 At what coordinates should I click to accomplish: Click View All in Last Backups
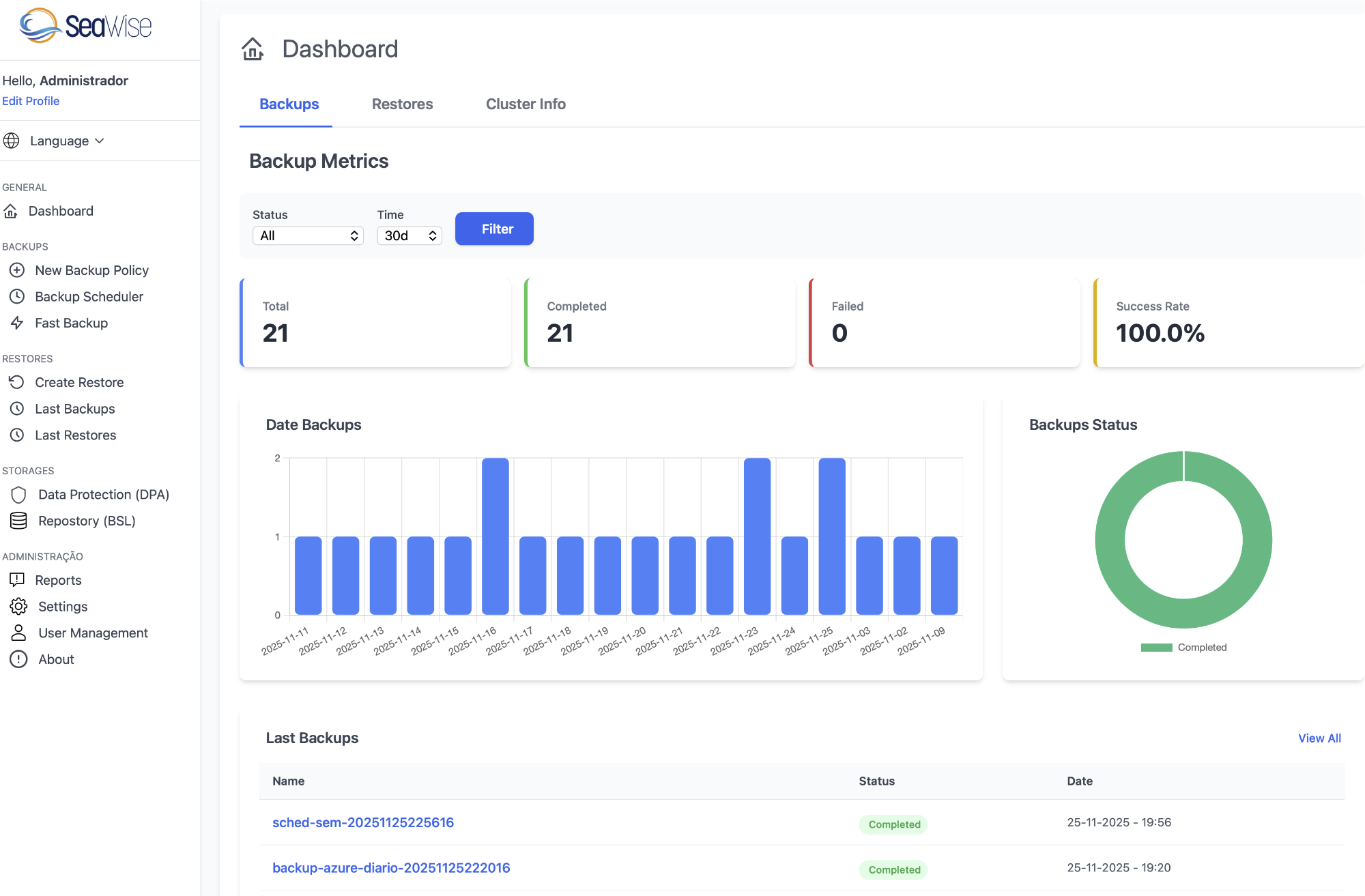(1319, 738)
